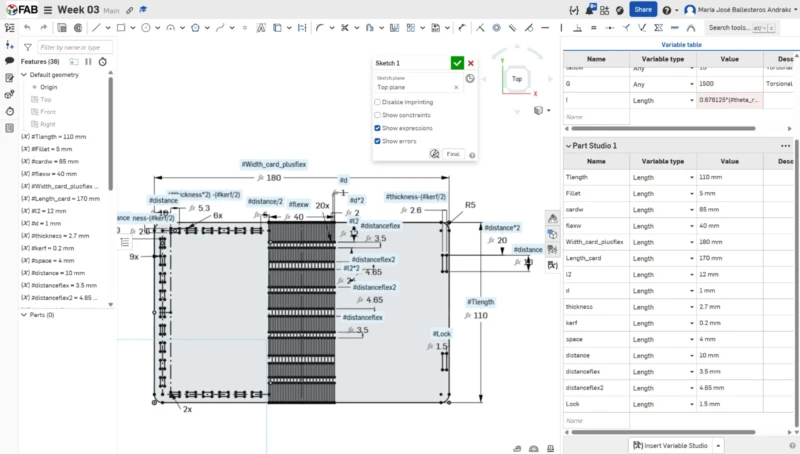
Task: Apply the Horizontal constraint
Action: click(x=545, y=28)
